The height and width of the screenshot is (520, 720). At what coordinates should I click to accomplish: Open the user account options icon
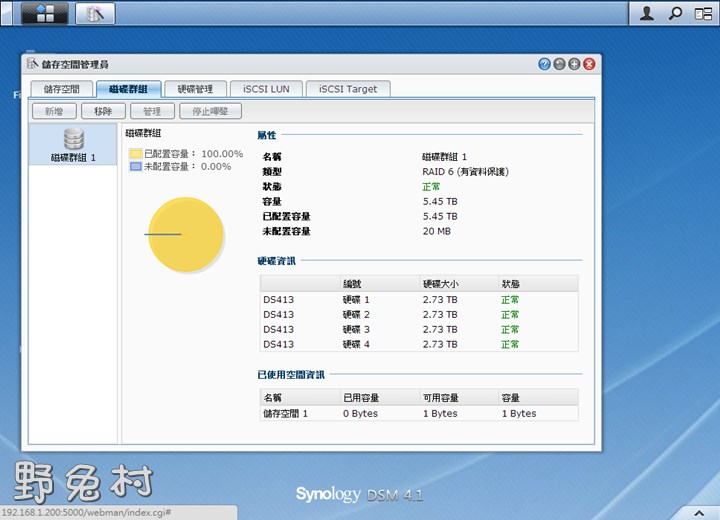click(647, 13)
